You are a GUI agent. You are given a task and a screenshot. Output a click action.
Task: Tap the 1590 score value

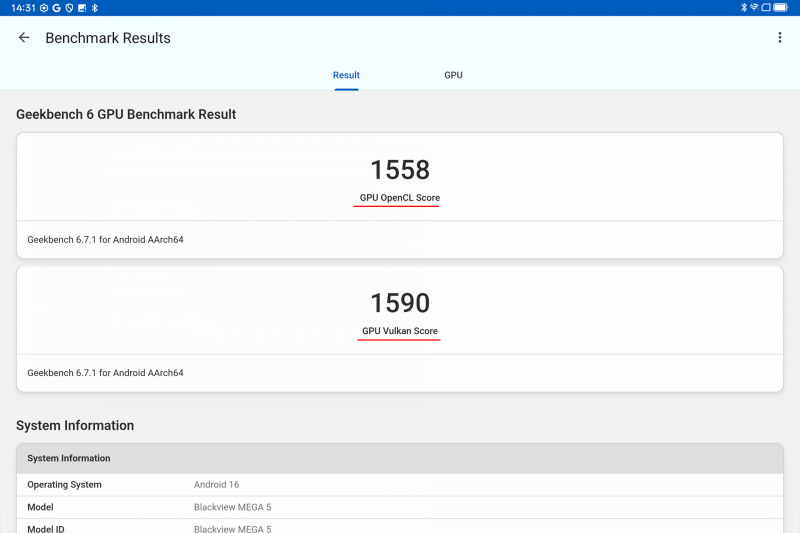(400, 303)
